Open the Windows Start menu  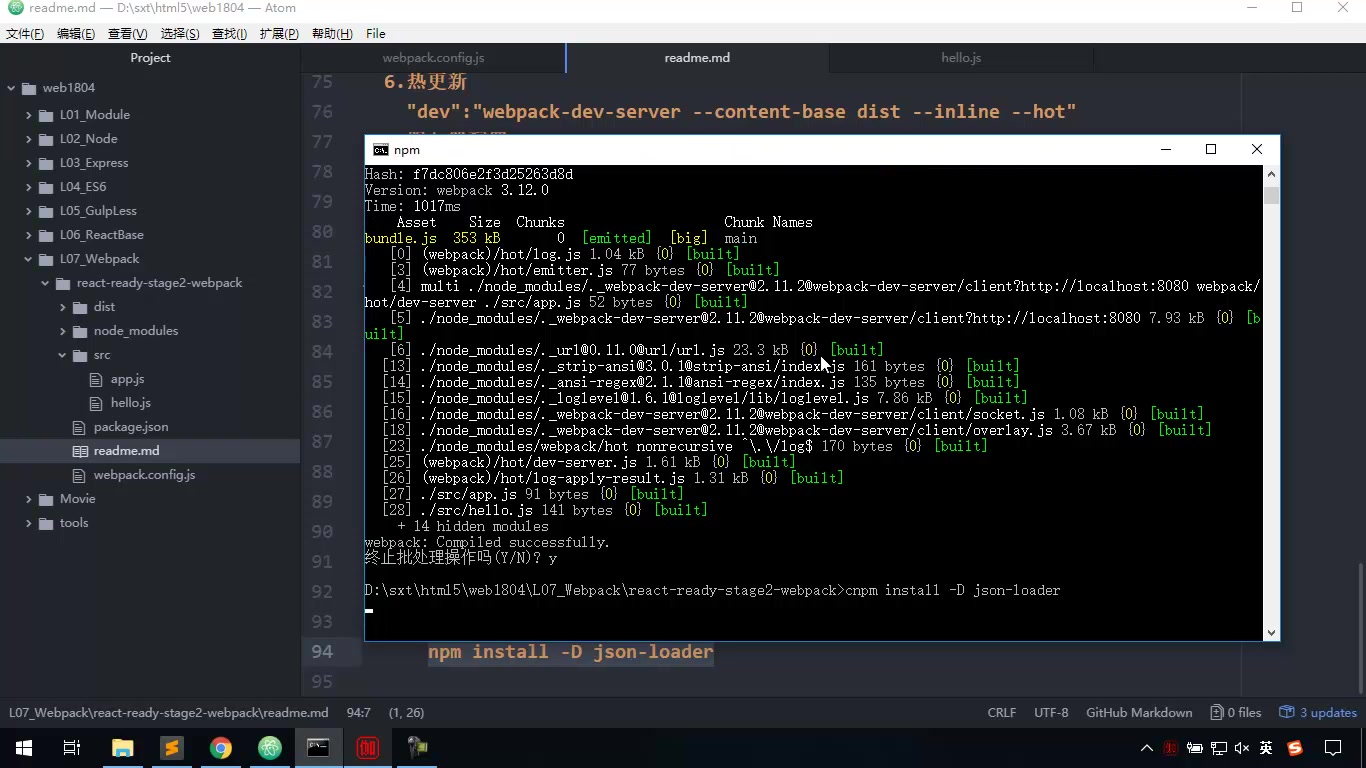point(24,748)
